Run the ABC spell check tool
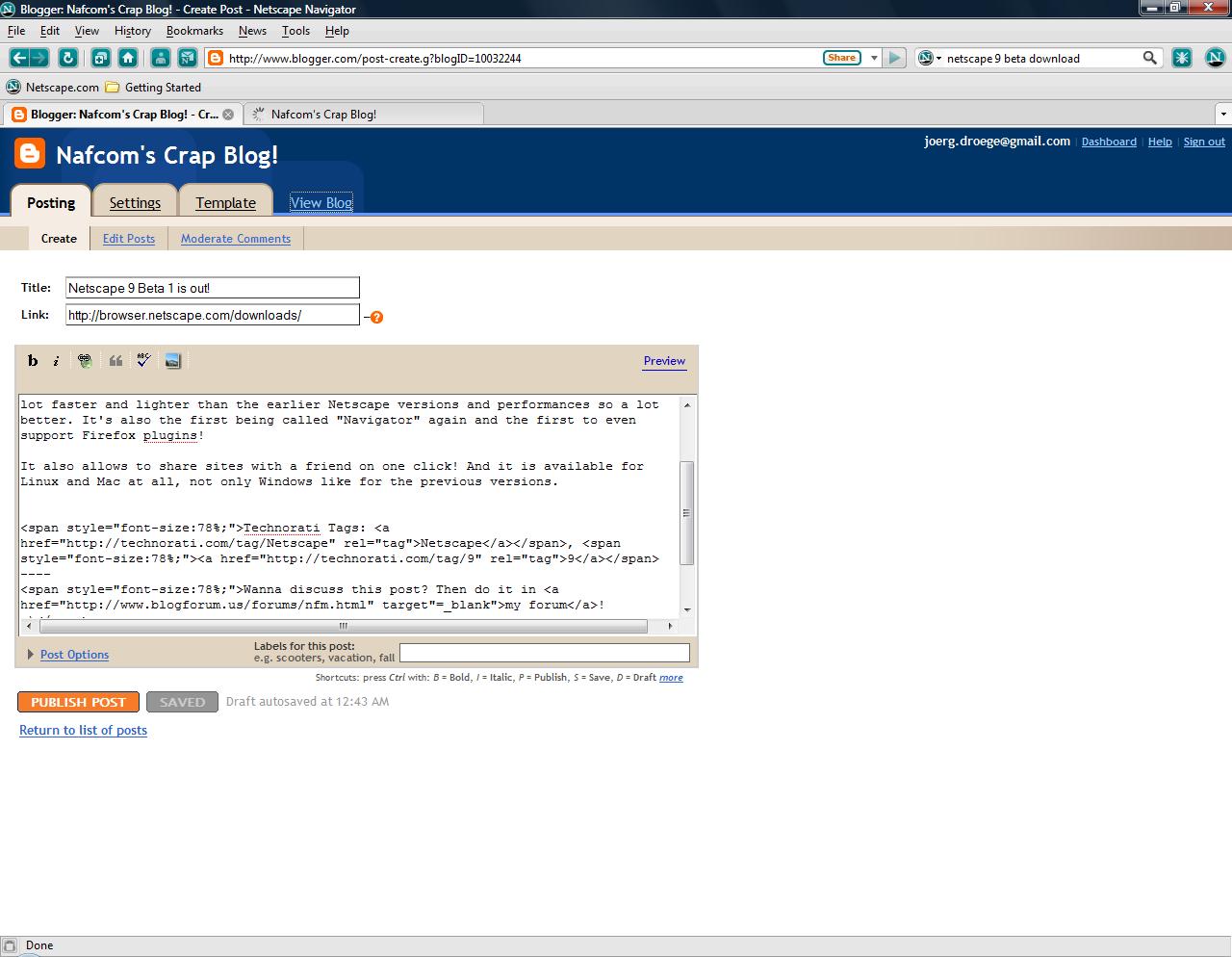1232x957 pixels. coord(143,360)
